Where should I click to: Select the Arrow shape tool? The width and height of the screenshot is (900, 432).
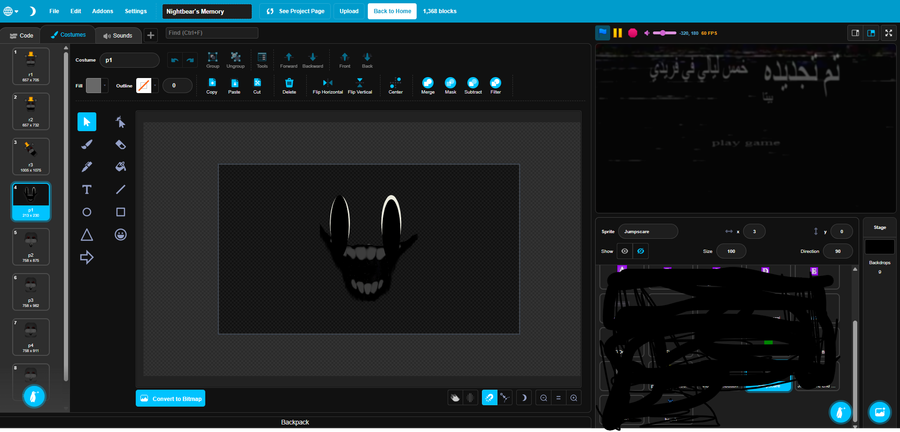coord(87,258)
